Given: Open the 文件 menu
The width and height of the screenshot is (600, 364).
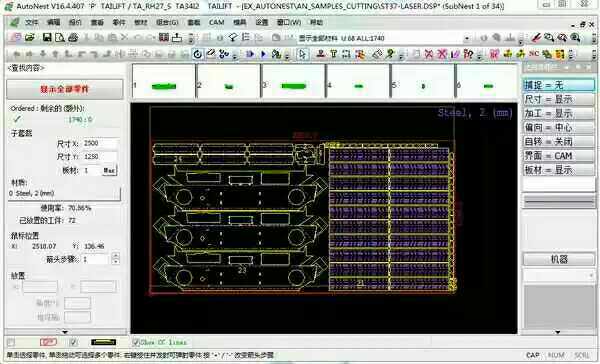Looking at the screenshot, I should coord(31,23).
